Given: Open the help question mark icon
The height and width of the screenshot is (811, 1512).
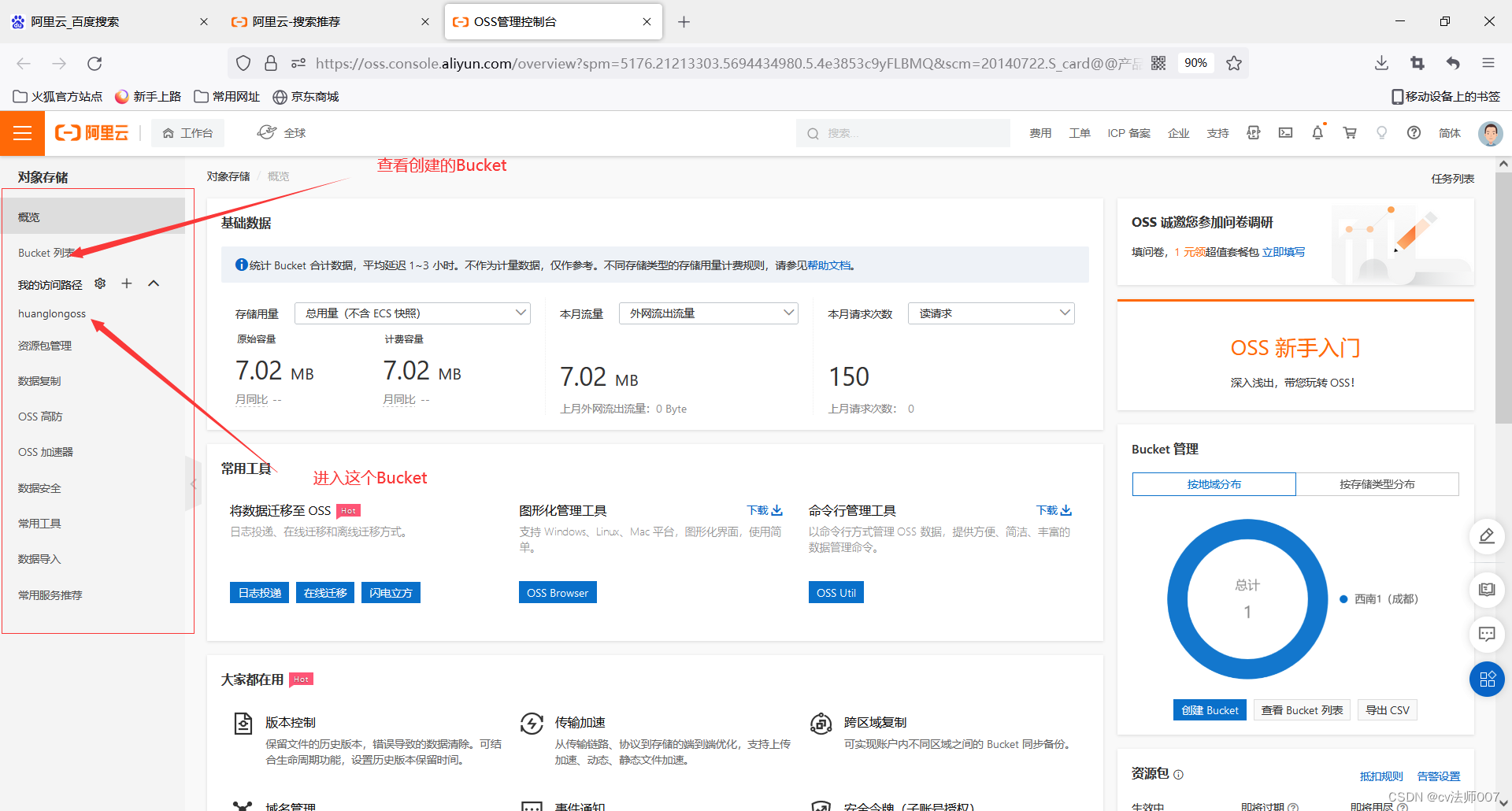Looking at the screenshot, I should (1414, 133).
